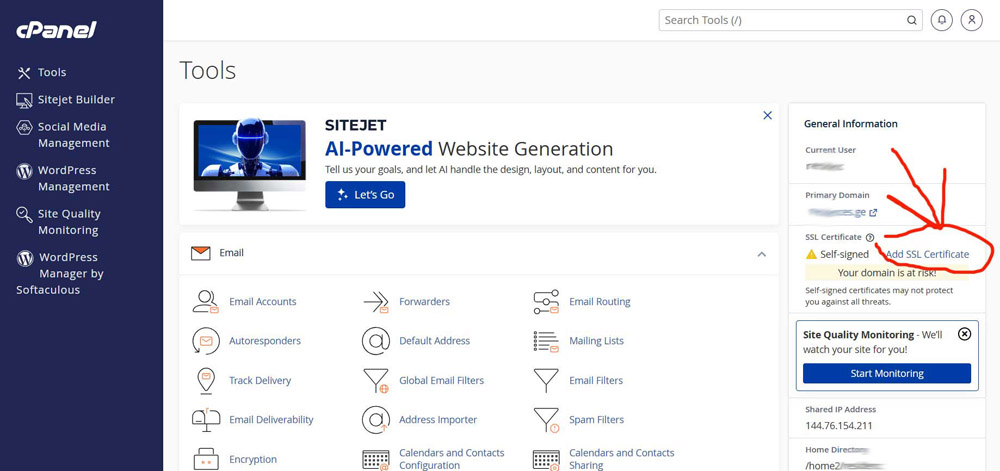Click Add SSL Certificate link
This screenshot has height=471, width=1000.
927,254
